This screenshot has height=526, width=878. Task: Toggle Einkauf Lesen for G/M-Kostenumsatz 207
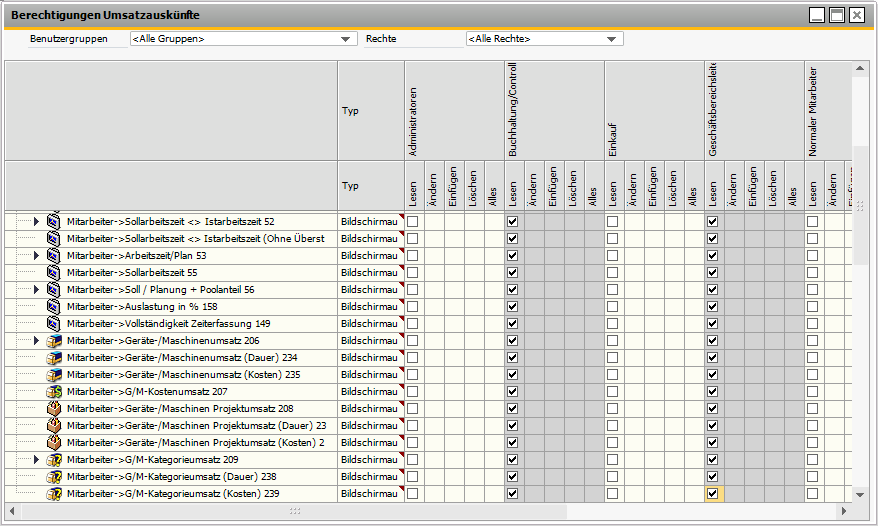(612, 391)
